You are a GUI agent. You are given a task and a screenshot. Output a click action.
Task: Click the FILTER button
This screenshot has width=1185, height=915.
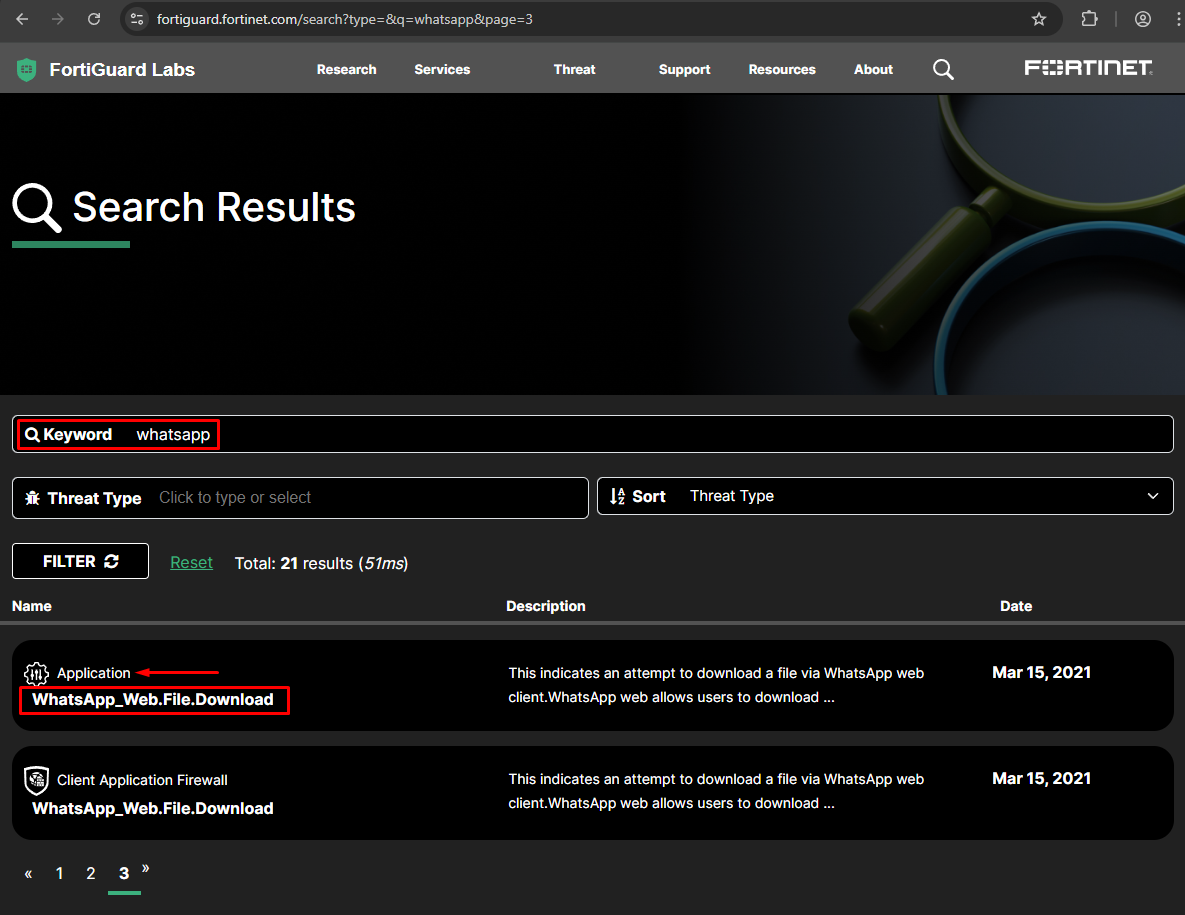[x=80, y=561]
